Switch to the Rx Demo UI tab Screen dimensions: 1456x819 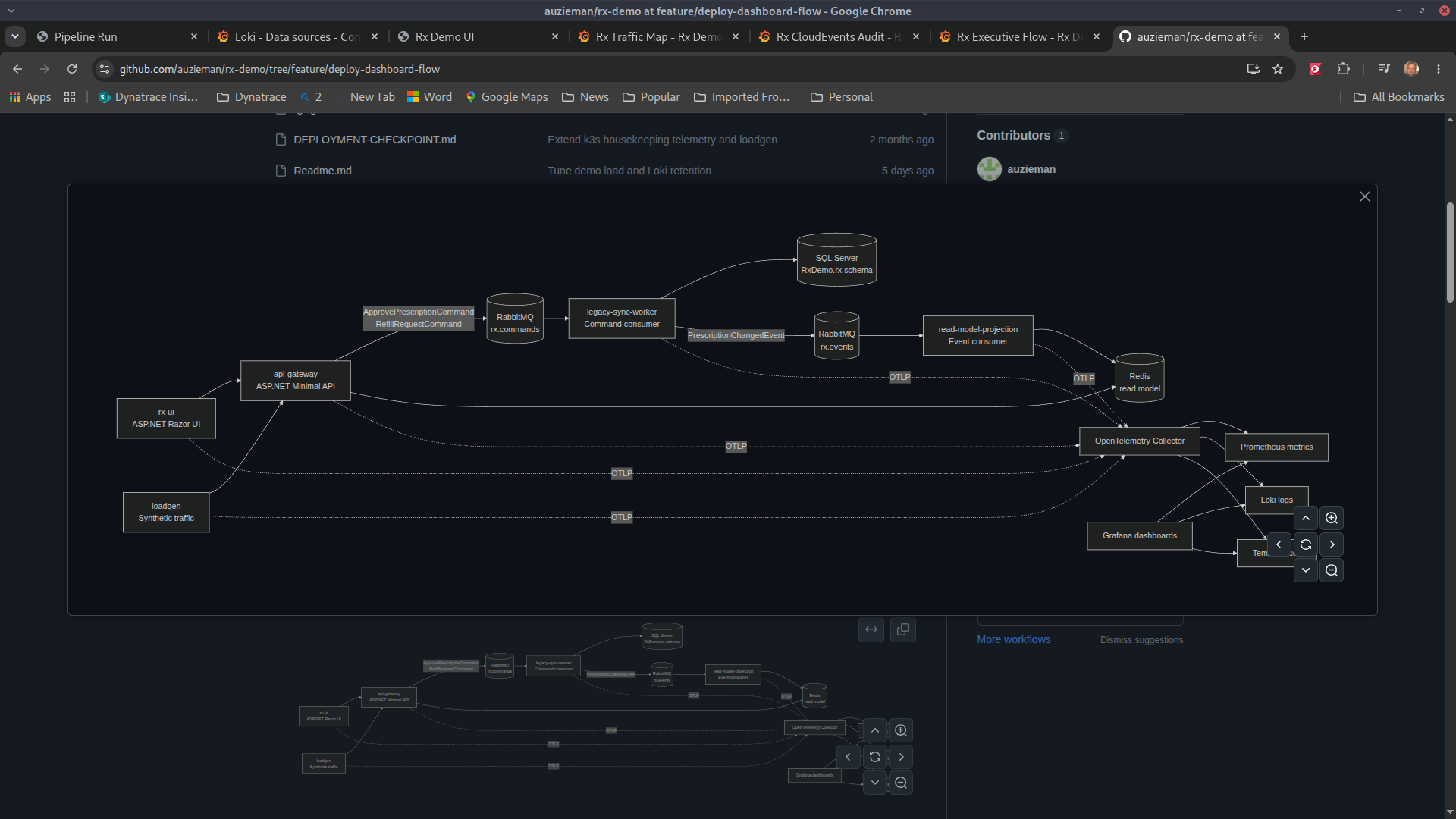(x=470, y=36)
